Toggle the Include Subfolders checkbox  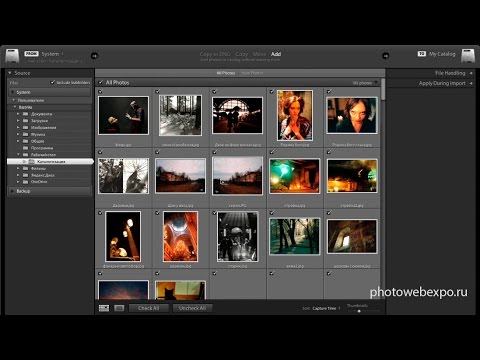pos(53,82)
